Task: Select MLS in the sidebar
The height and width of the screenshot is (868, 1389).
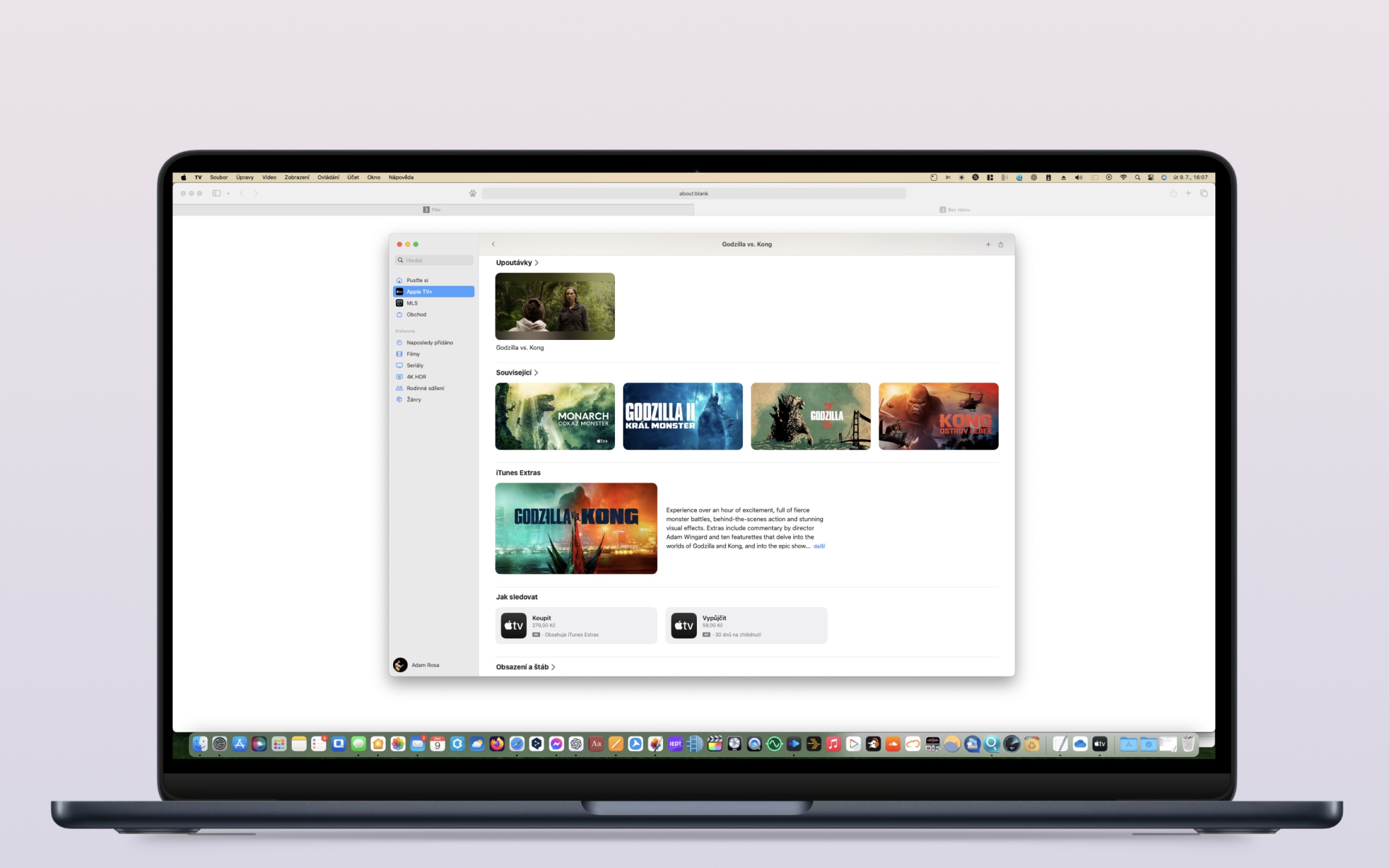Action: [412, 303]
